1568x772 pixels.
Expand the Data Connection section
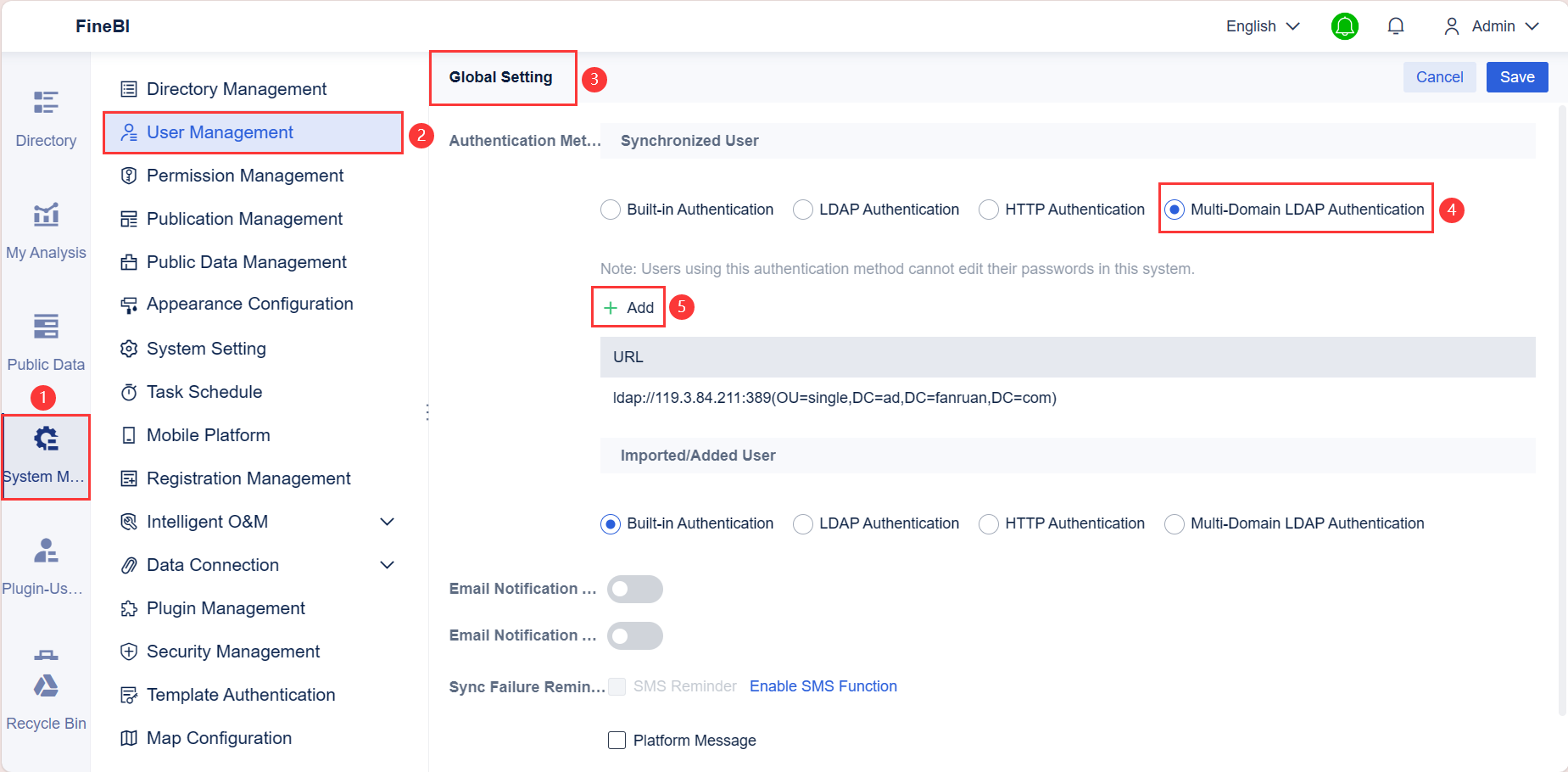click(388, 564)
